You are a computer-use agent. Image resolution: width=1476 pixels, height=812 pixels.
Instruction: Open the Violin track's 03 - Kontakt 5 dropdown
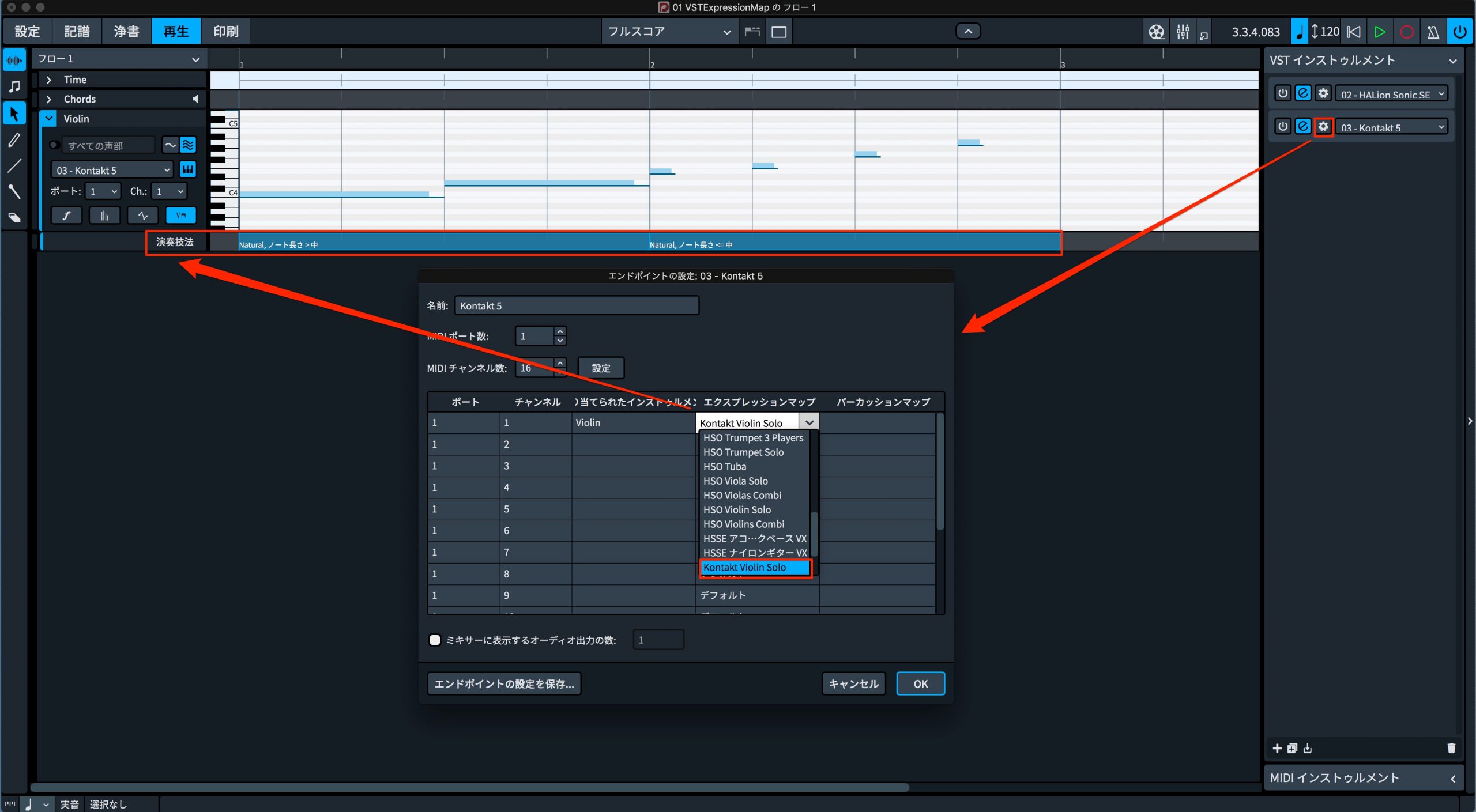112,170
